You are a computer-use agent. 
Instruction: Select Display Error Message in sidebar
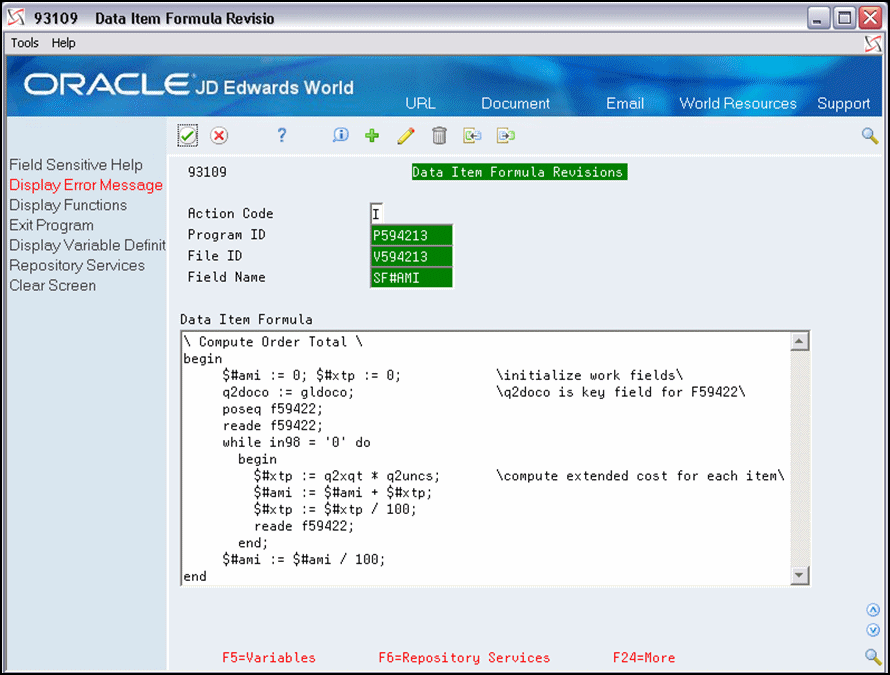point(86,185)
